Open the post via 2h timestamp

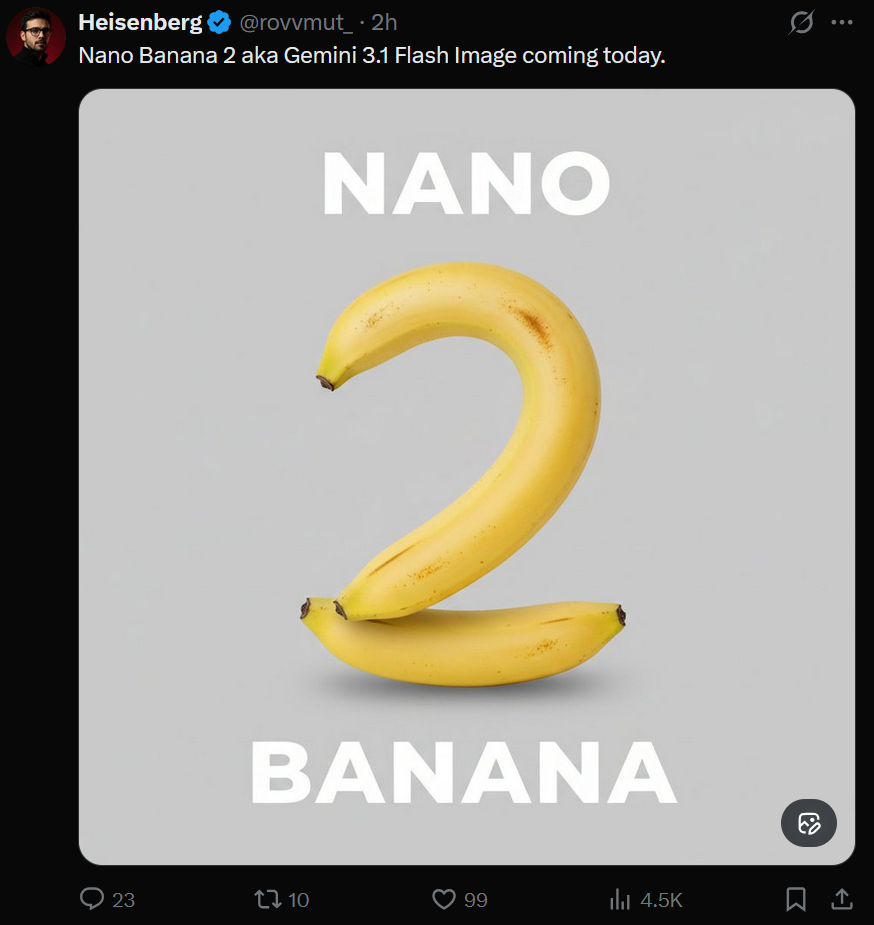(384, 22)
